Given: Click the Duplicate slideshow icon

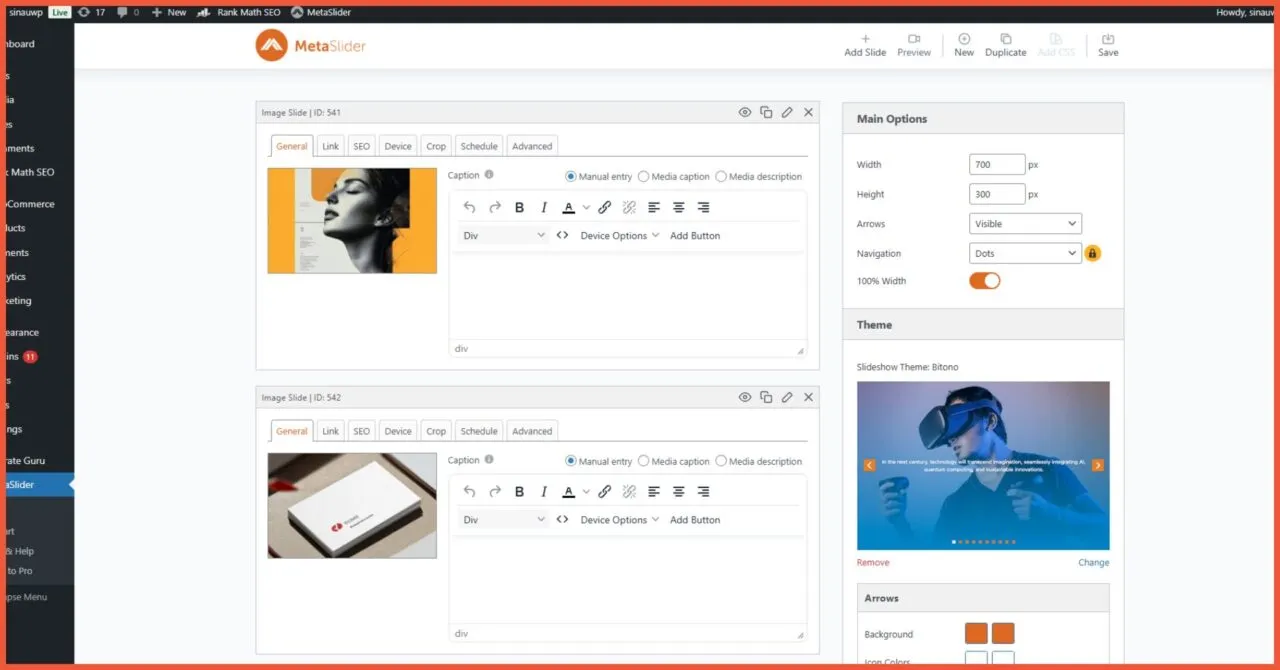Looking at the screenshot, I should tap(1005, 40).
